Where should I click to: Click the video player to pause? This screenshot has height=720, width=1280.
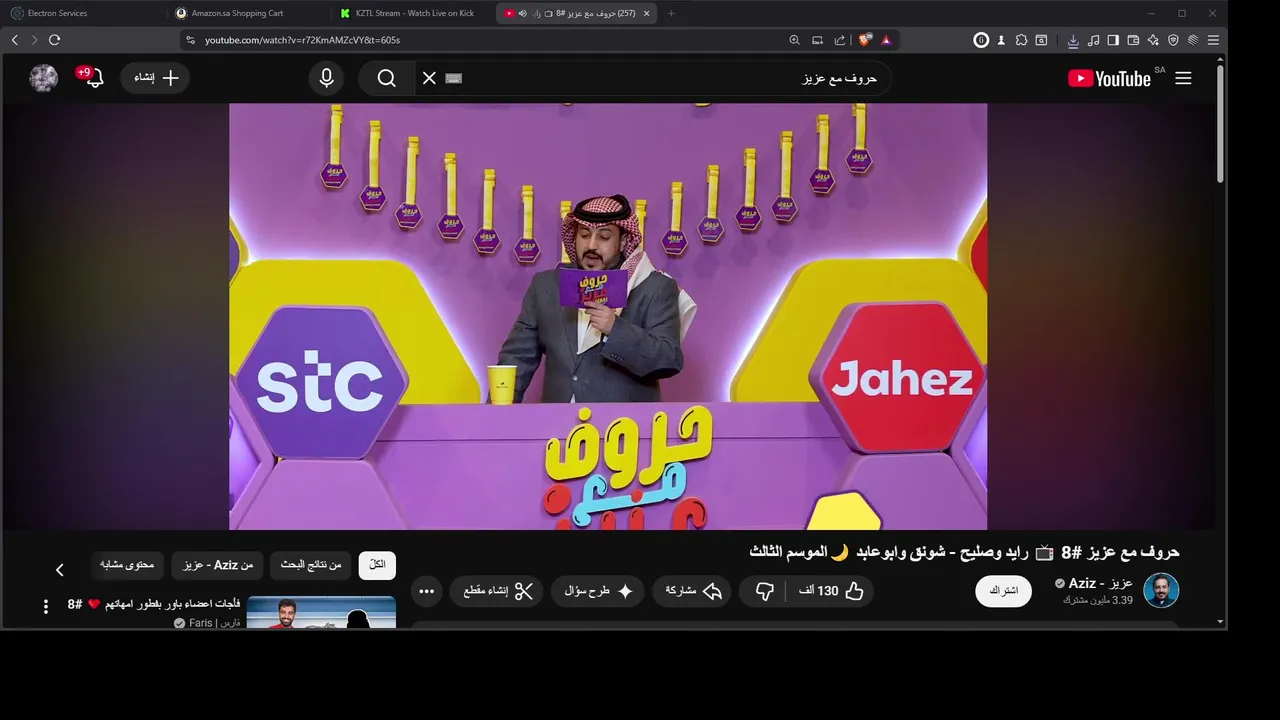[608, 316]
